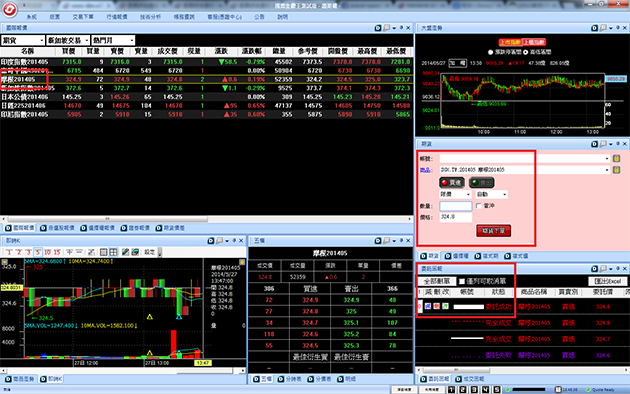Click the blue reduce-quantity icon in order row
The width and height of the screenshot is (630, 394).
coord(428,306)
